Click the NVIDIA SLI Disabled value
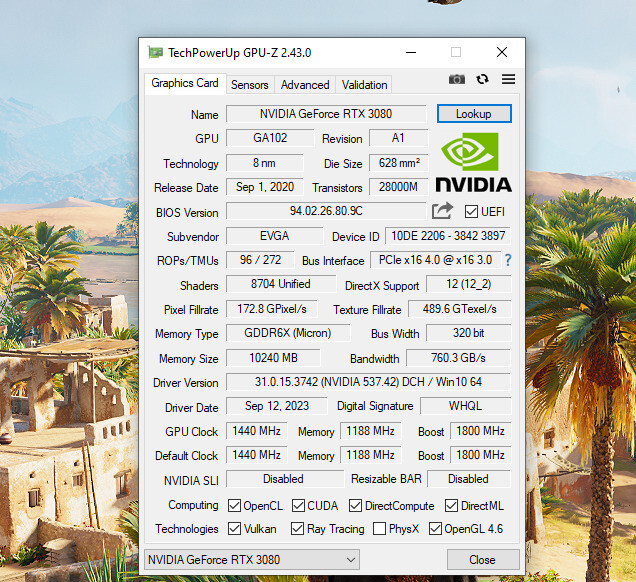The height and width of the screenshot is (582, 636). [x=285, y=479]
